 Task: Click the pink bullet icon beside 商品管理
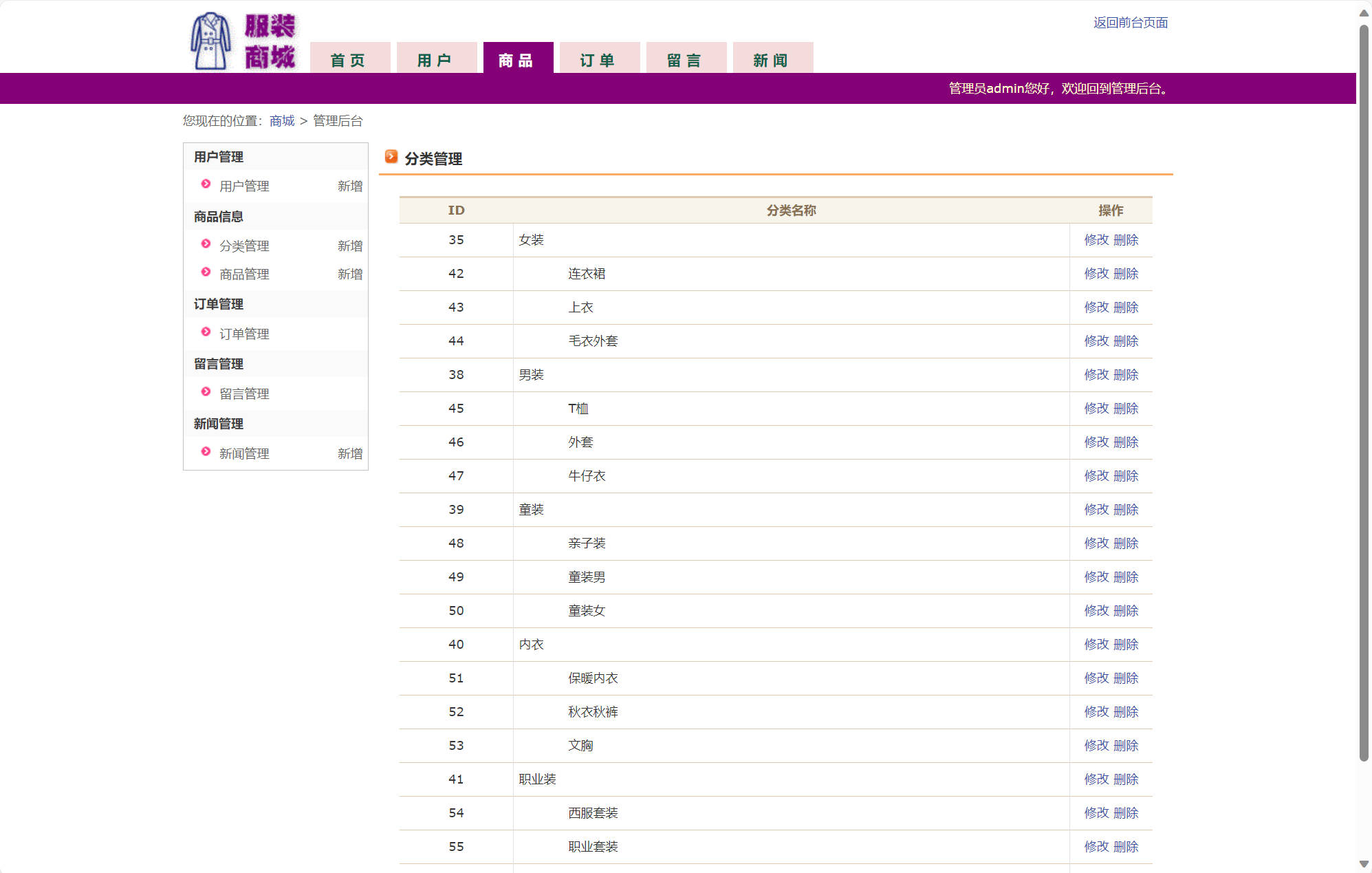coord(206,272)
